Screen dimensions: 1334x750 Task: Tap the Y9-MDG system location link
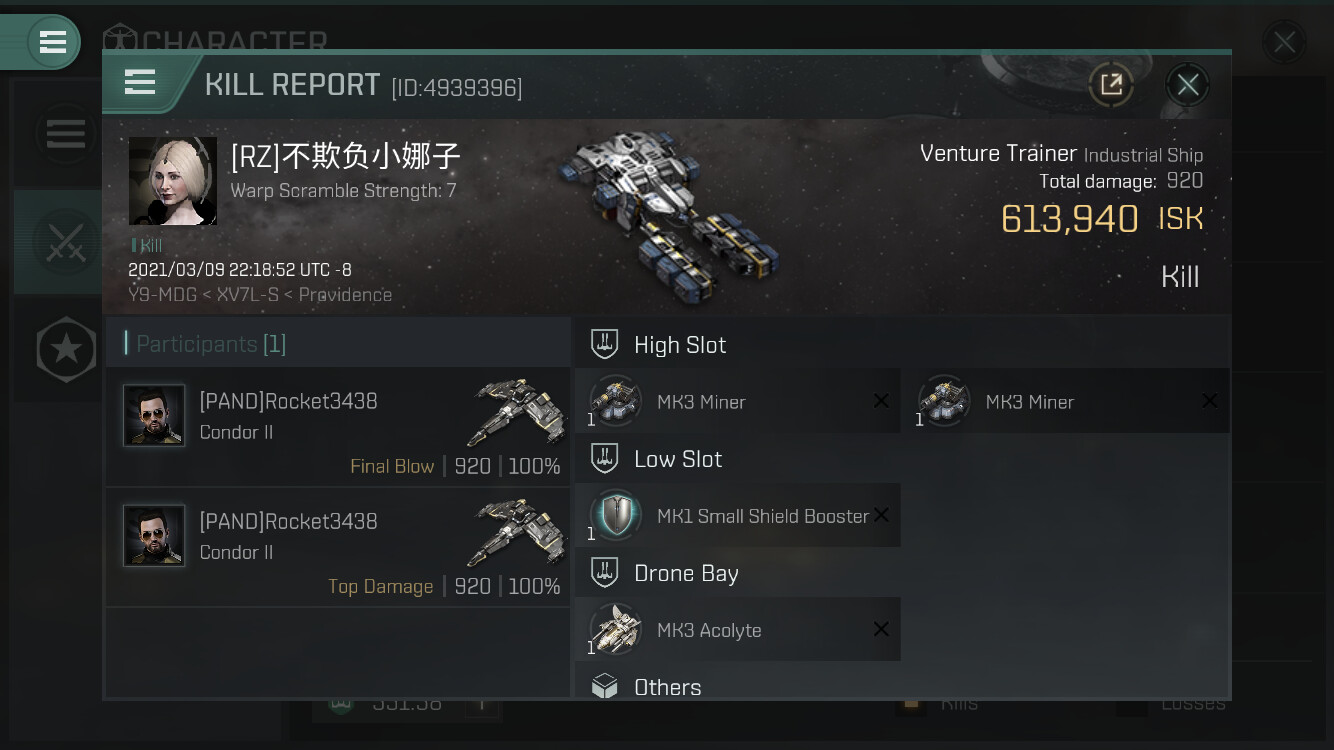pyautogui.click(x=165, y=295)
